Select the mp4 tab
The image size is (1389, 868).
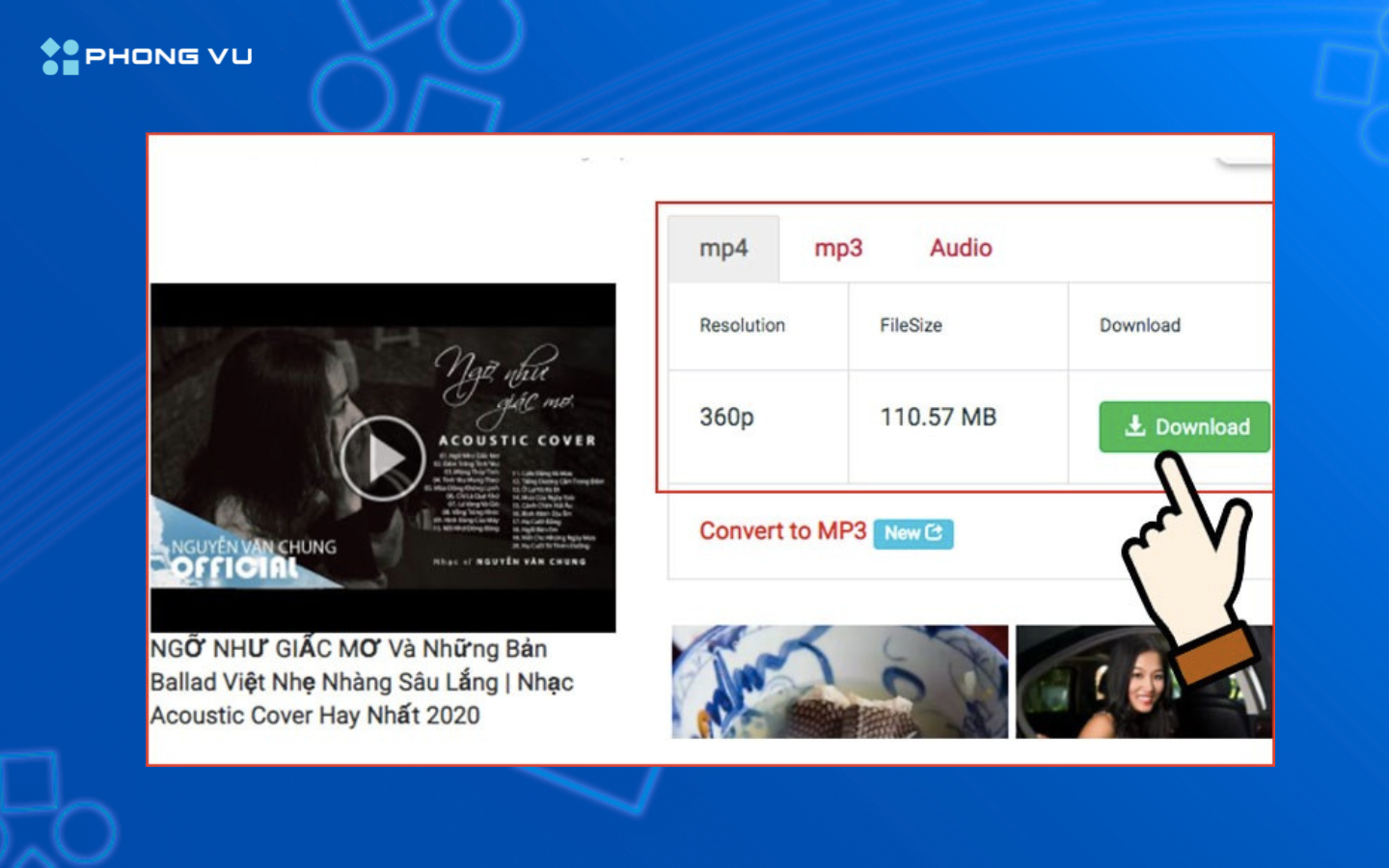723,247
